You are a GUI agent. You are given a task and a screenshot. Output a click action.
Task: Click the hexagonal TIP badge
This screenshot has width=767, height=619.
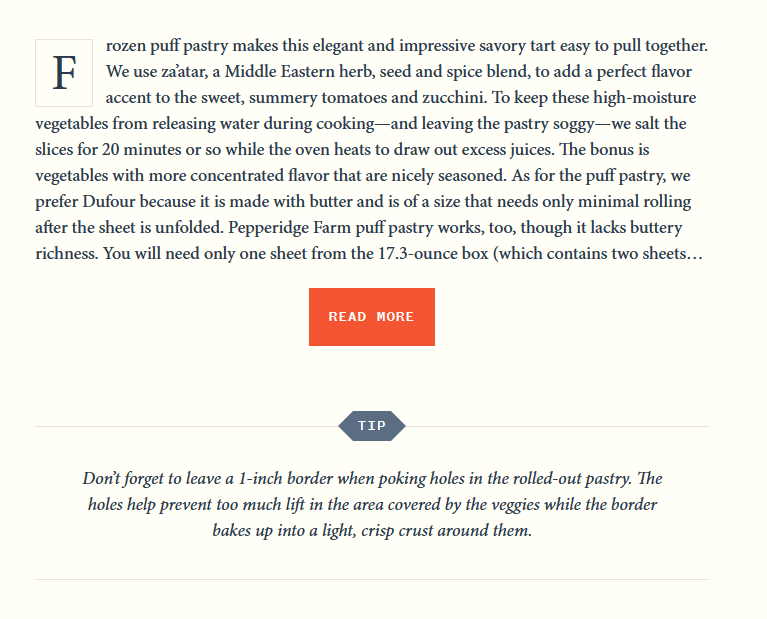pyautogui.click(x=372, y=426)
